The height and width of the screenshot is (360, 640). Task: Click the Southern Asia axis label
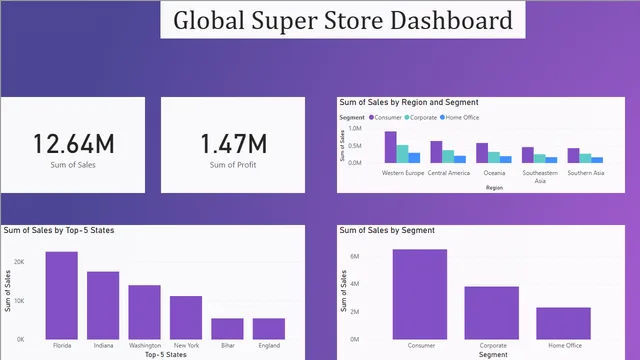(586, 173)
